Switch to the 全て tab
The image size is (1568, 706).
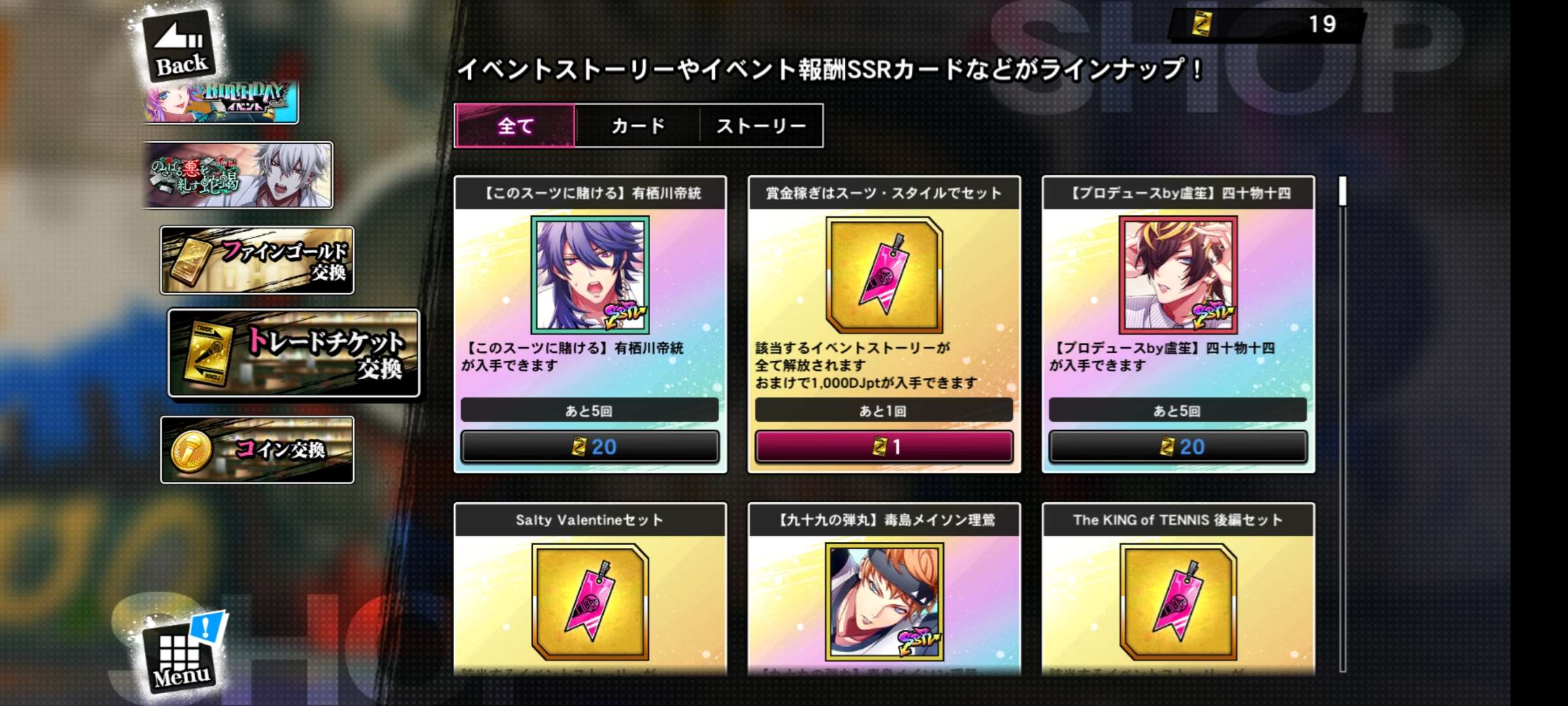515,126
